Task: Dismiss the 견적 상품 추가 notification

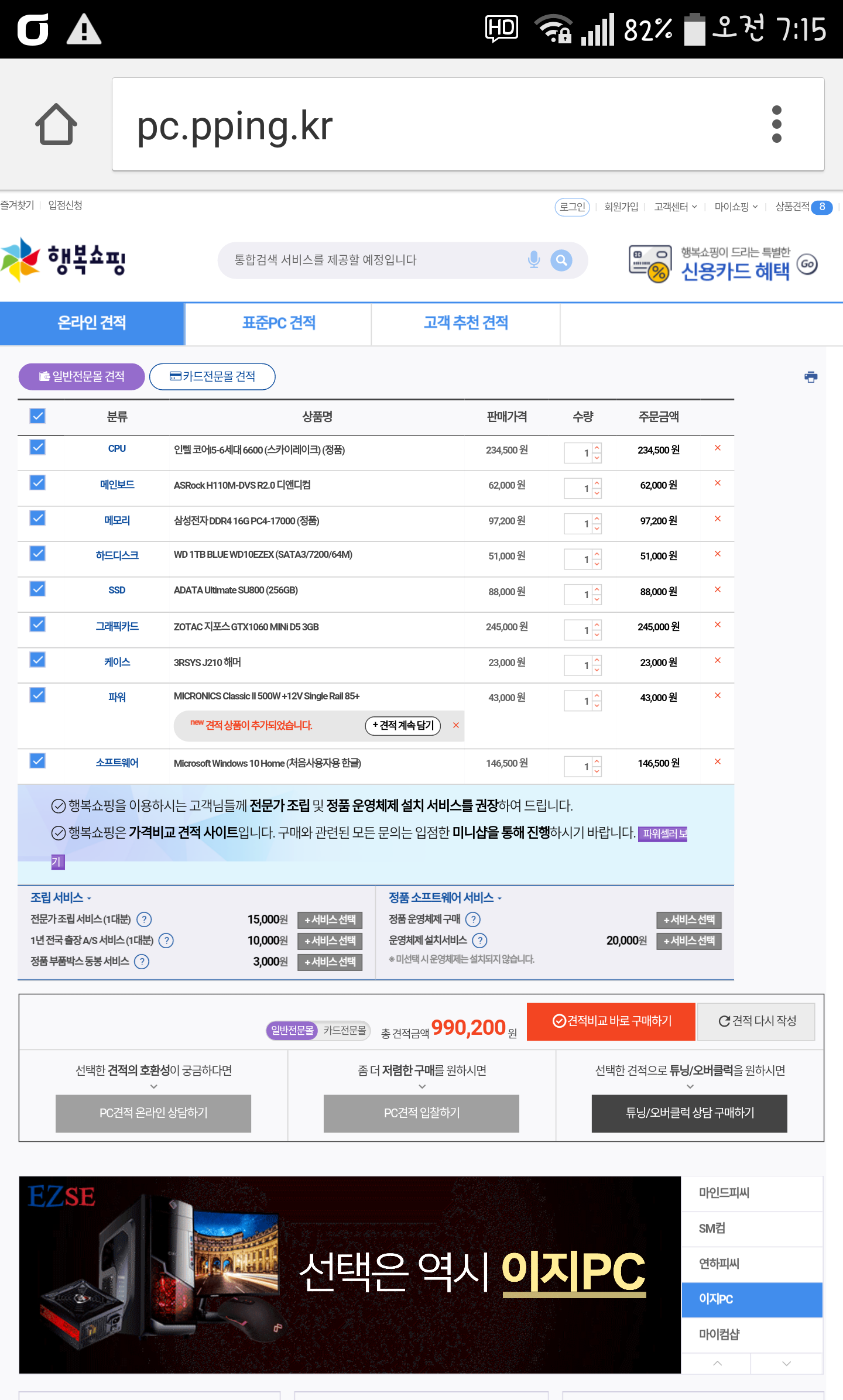Action: tap(455, 726)
